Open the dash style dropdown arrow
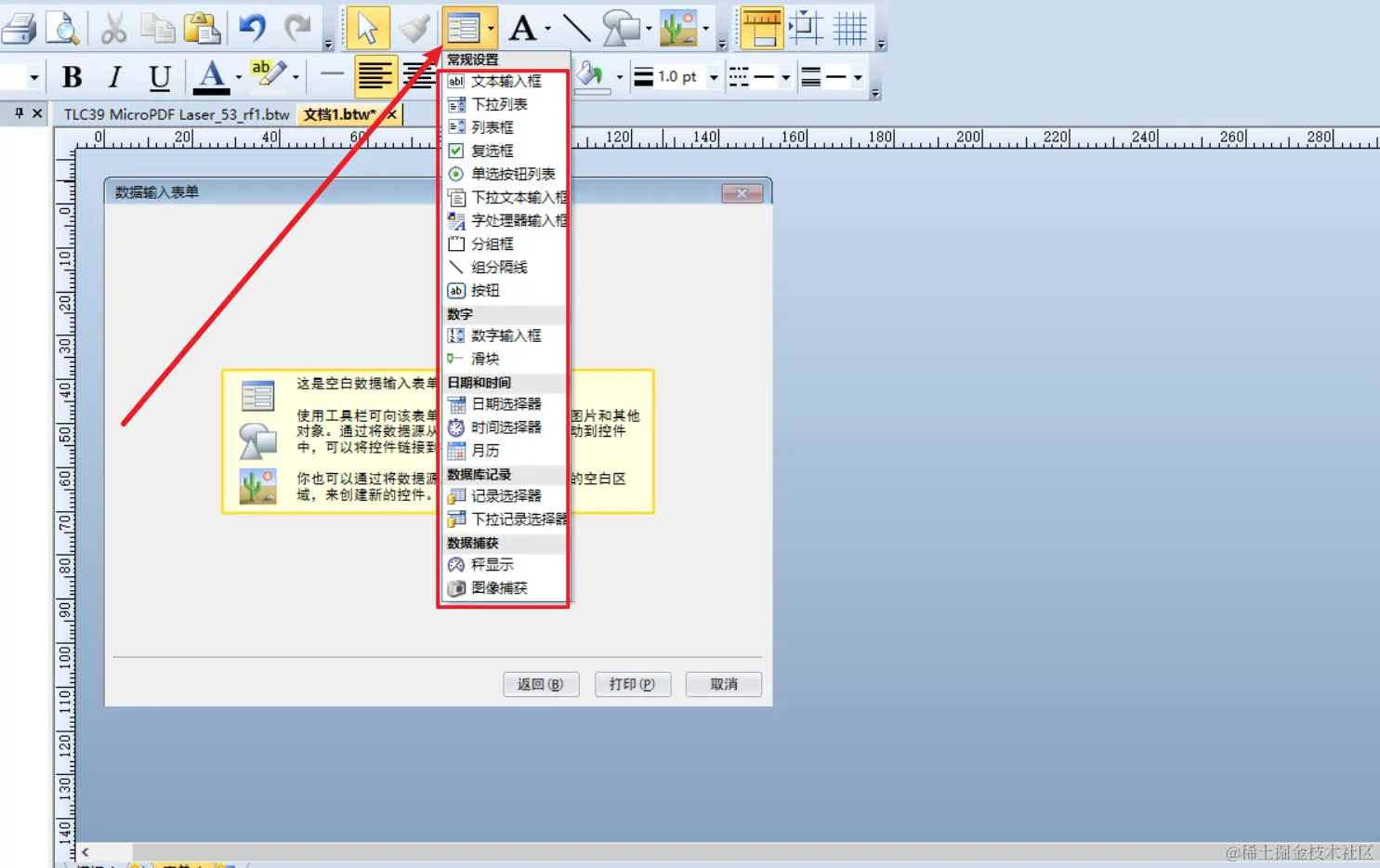Viewport: 1380px width, 868px height. (785, 77)
